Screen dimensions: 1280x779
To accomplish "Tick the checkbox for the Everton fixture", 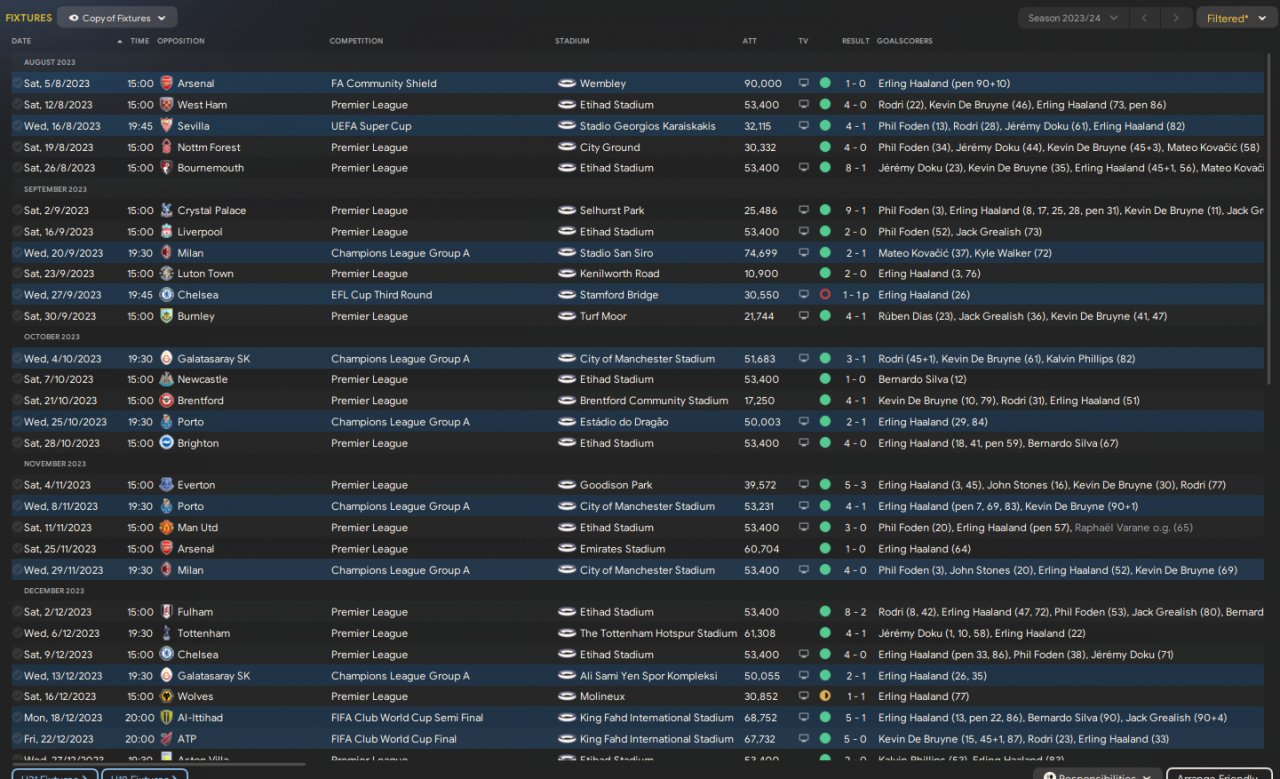I will (x=17, y=485).
